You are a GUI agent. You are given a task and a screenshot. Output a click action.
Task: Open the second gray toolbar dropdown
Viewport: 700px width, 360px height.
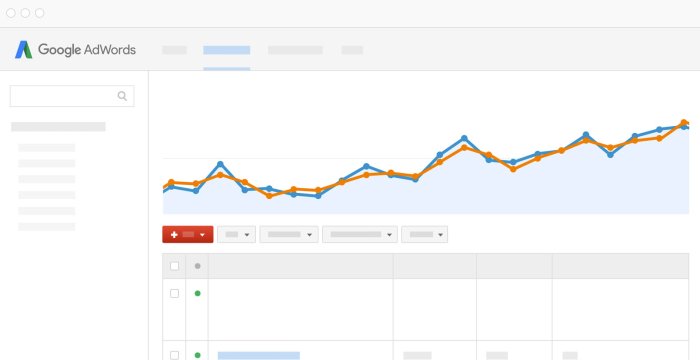[x=289, y=234]
